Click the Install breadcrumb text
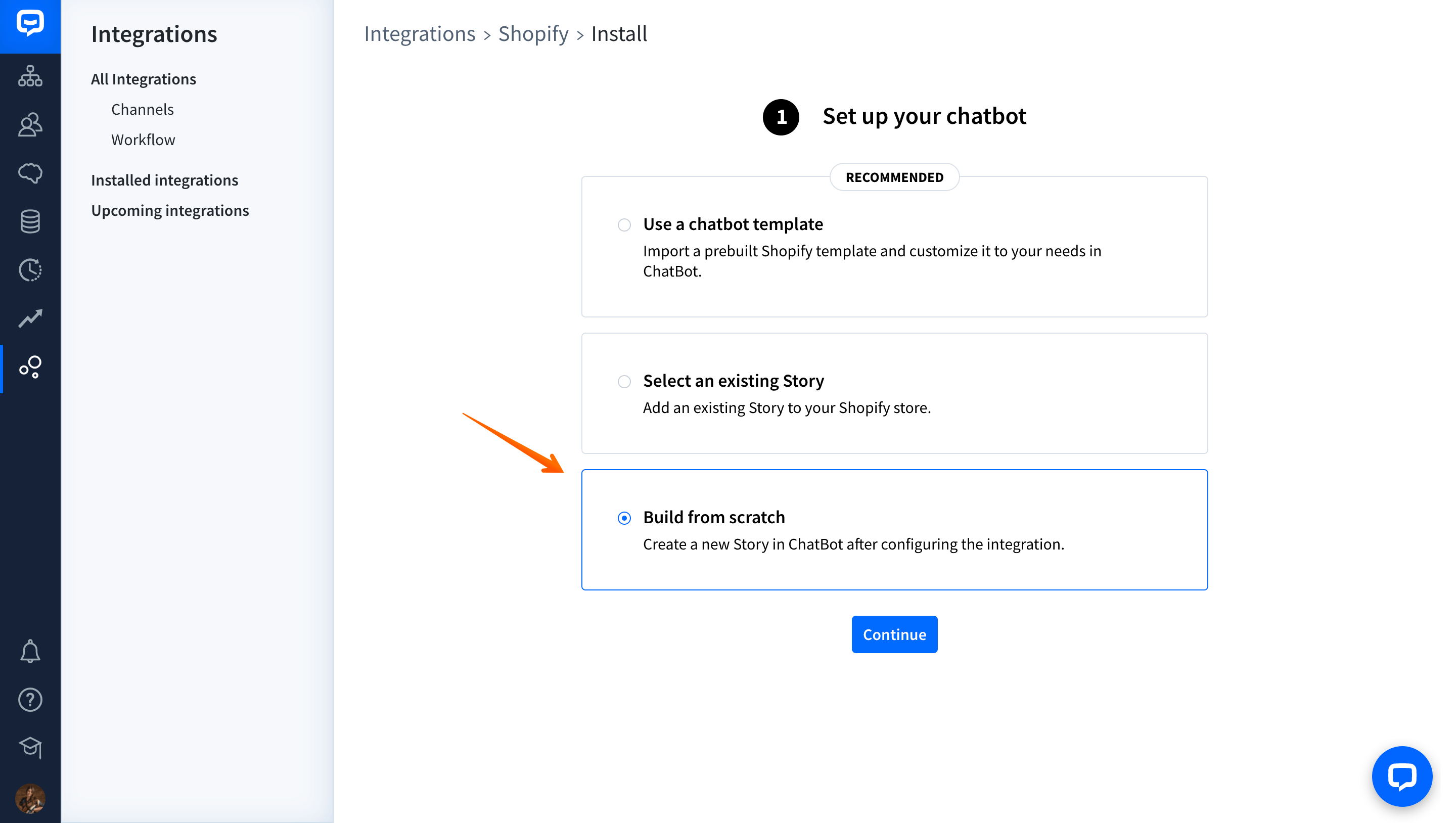The width and height of the screenshot is (1456, 823). [619, 34]
